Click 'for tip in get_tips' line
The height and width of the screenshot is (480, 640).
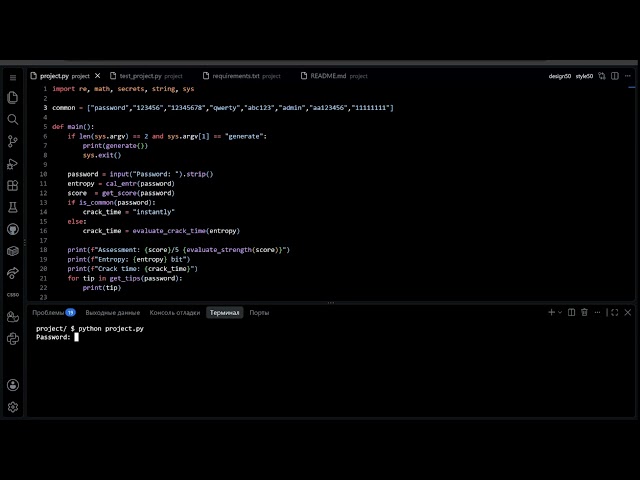pyautogui.click(x=125, y=278)
